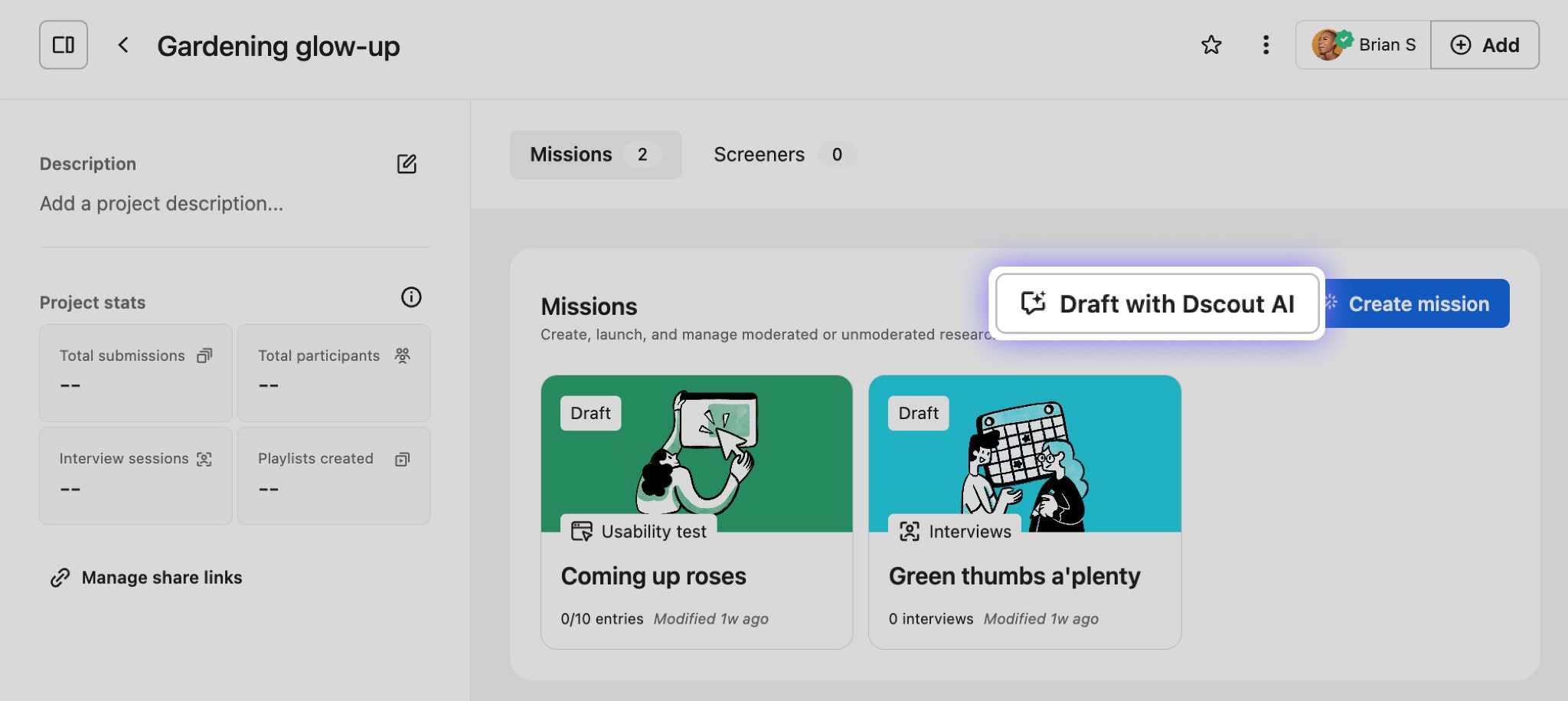Open the three-dot more options menu
The height and width of the screenshot is (701, 1568).
(1266, 45)
